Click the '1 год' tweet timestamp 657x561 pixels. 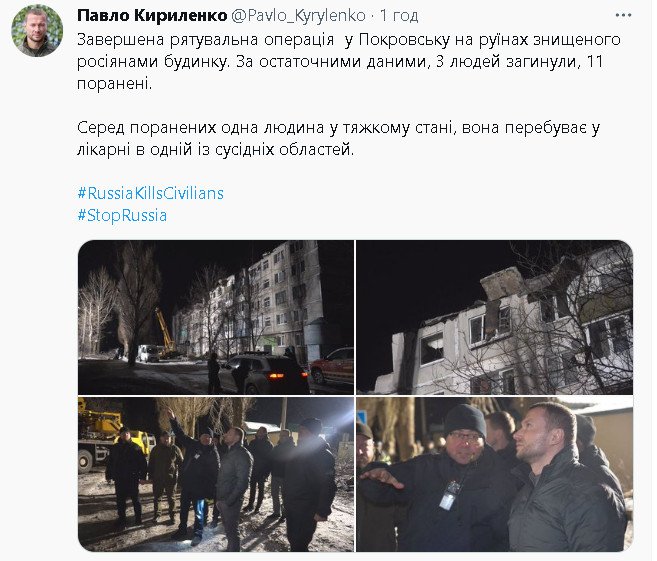(399, 16)
